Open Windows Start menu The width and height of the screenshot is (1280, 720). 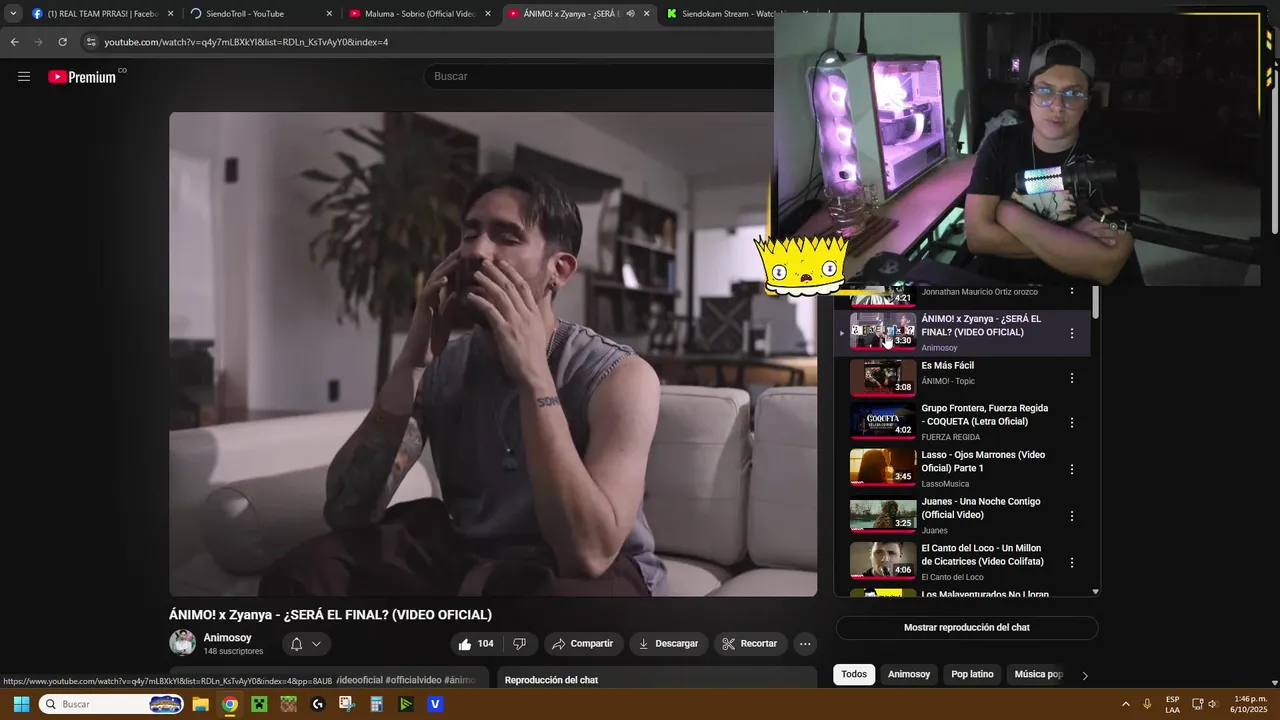coord(21,704)
